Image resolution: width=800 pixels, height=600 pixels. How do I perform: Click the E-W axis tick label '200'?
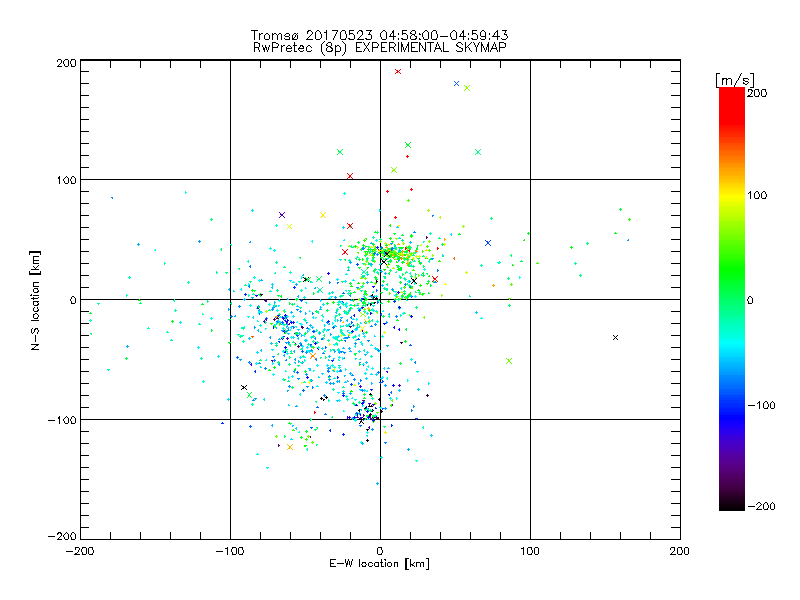(x=680, y=551)
